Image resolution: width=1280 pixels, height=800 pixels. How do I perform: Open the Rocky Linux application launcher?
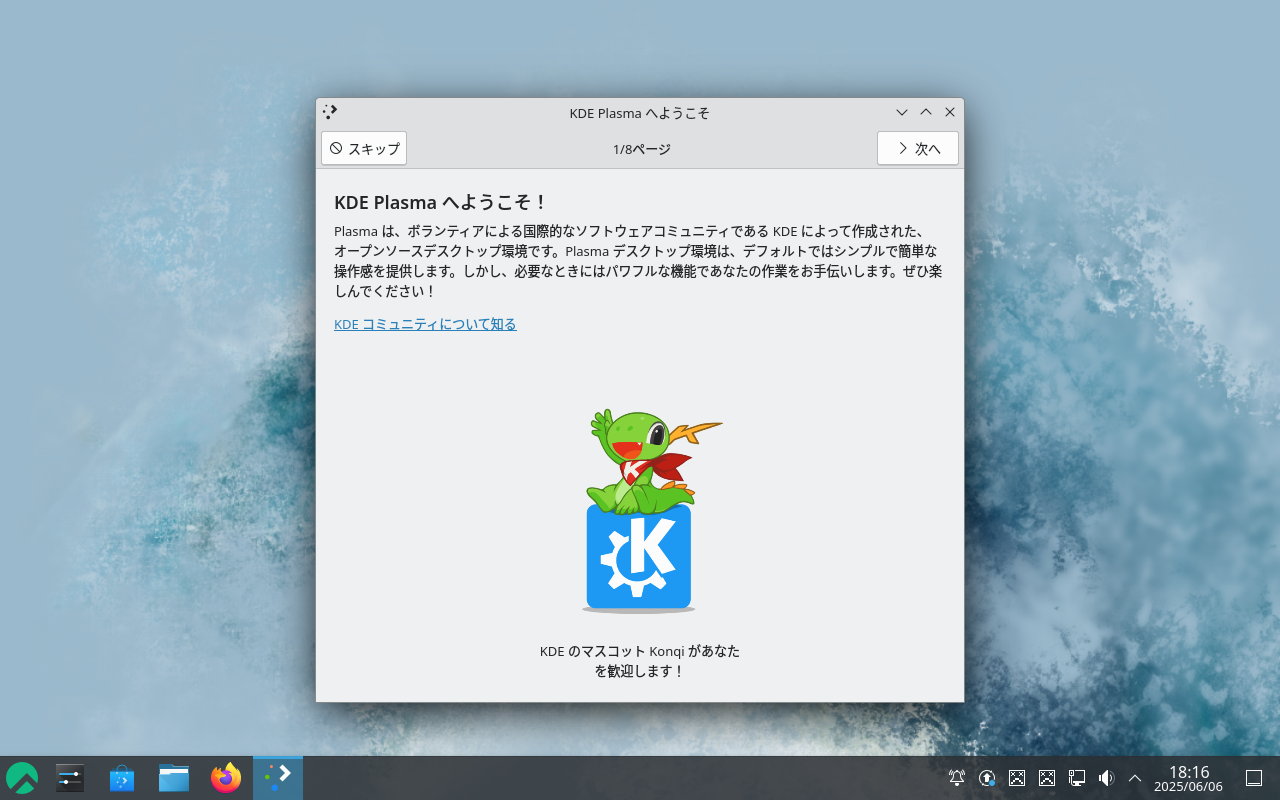22,778
